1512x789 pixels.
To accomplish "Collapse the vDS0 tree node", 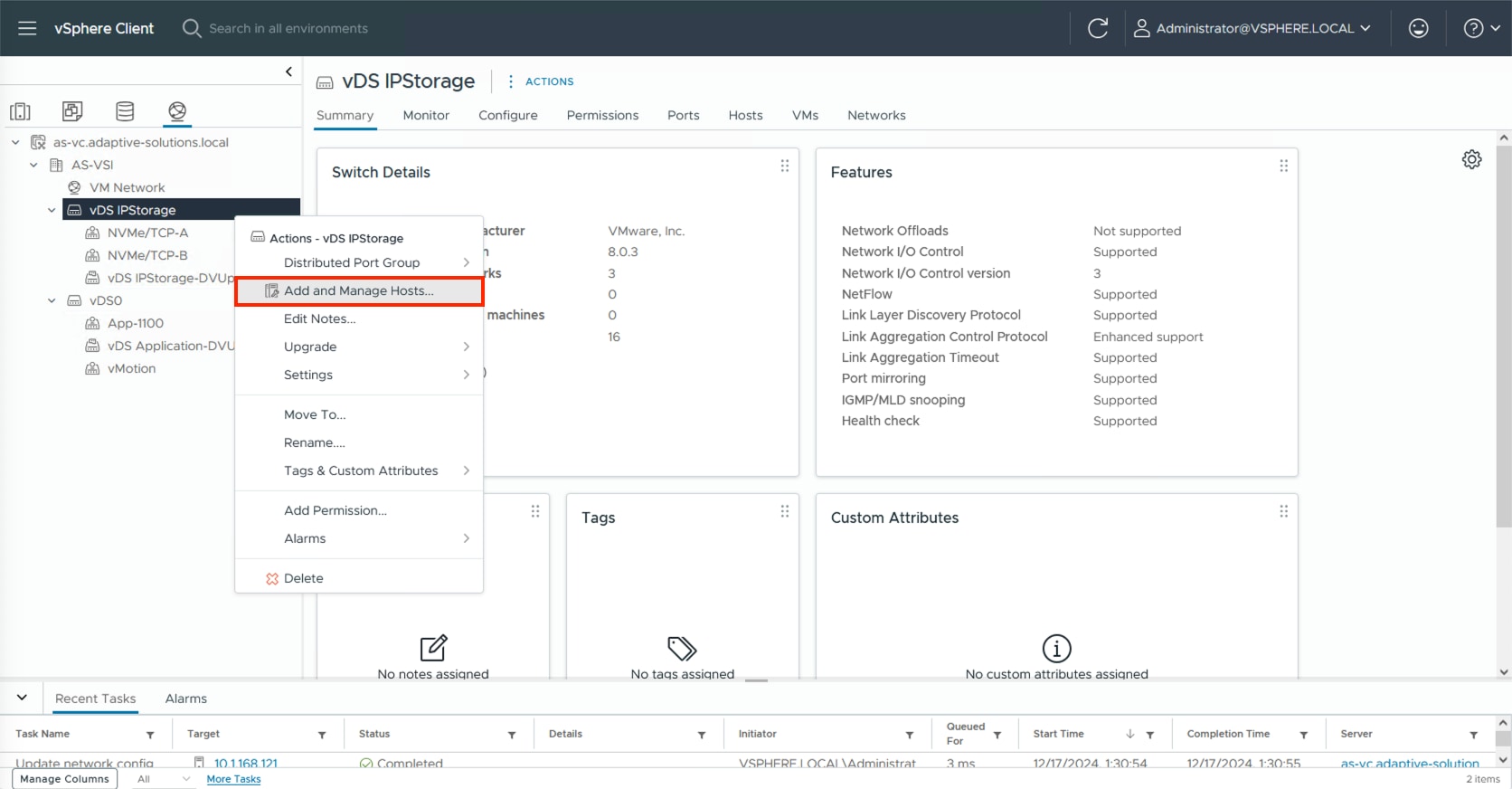I will 52,300.
